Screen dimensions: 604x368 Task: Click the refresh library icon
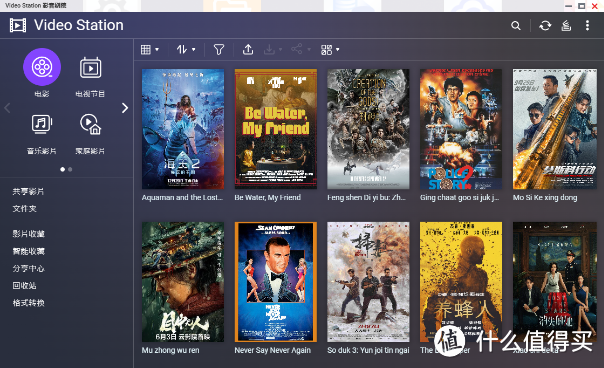tap(545, 26)
